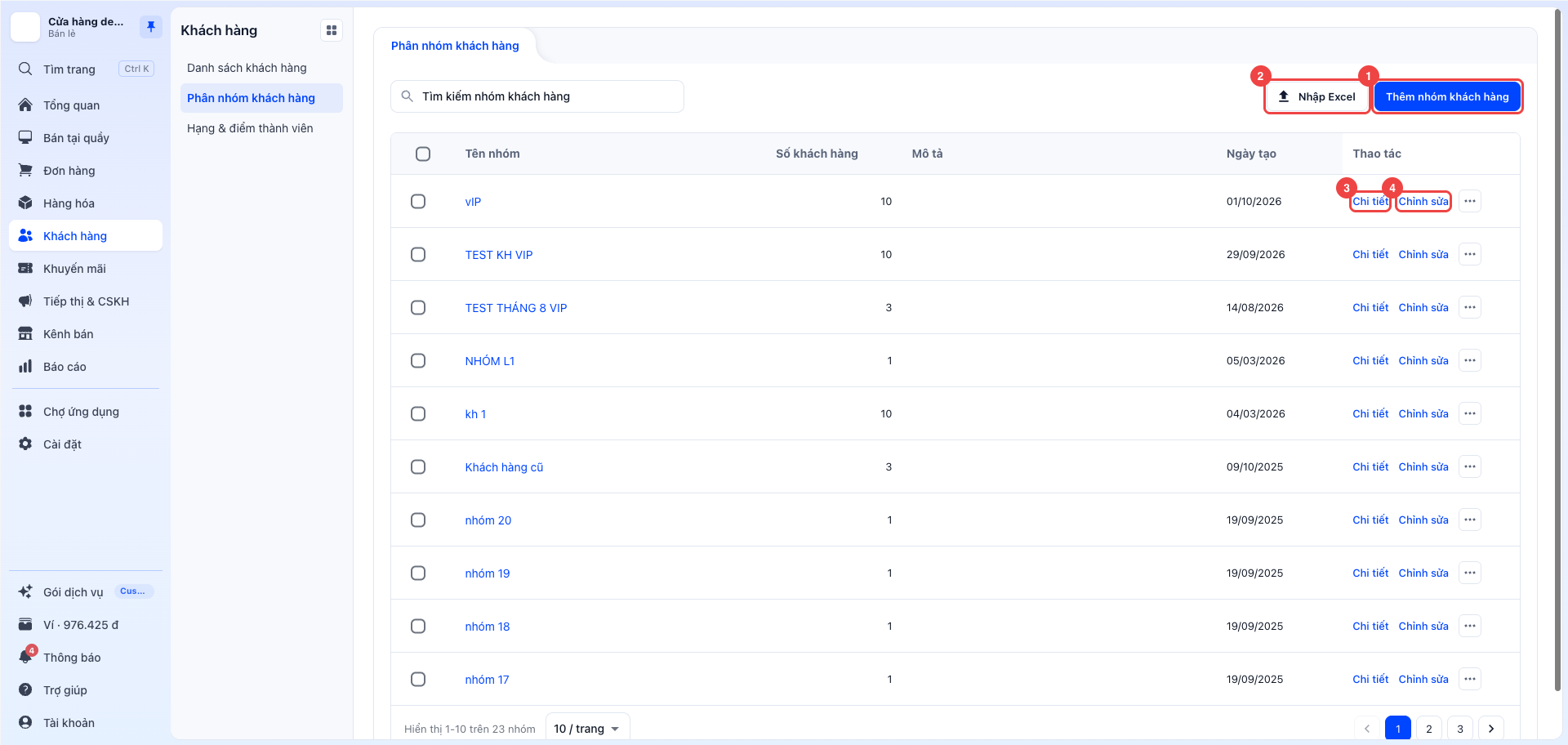1568x745 pixels.
Task: Open more actions menu for nhóm 20 row
Action: coord(1470,520)
